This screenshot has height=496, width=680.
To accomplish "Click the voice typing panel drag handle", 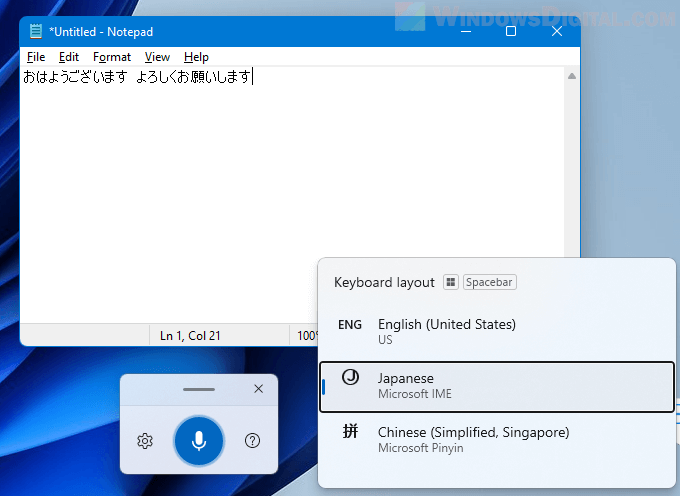I will click(x=199, y=388).
